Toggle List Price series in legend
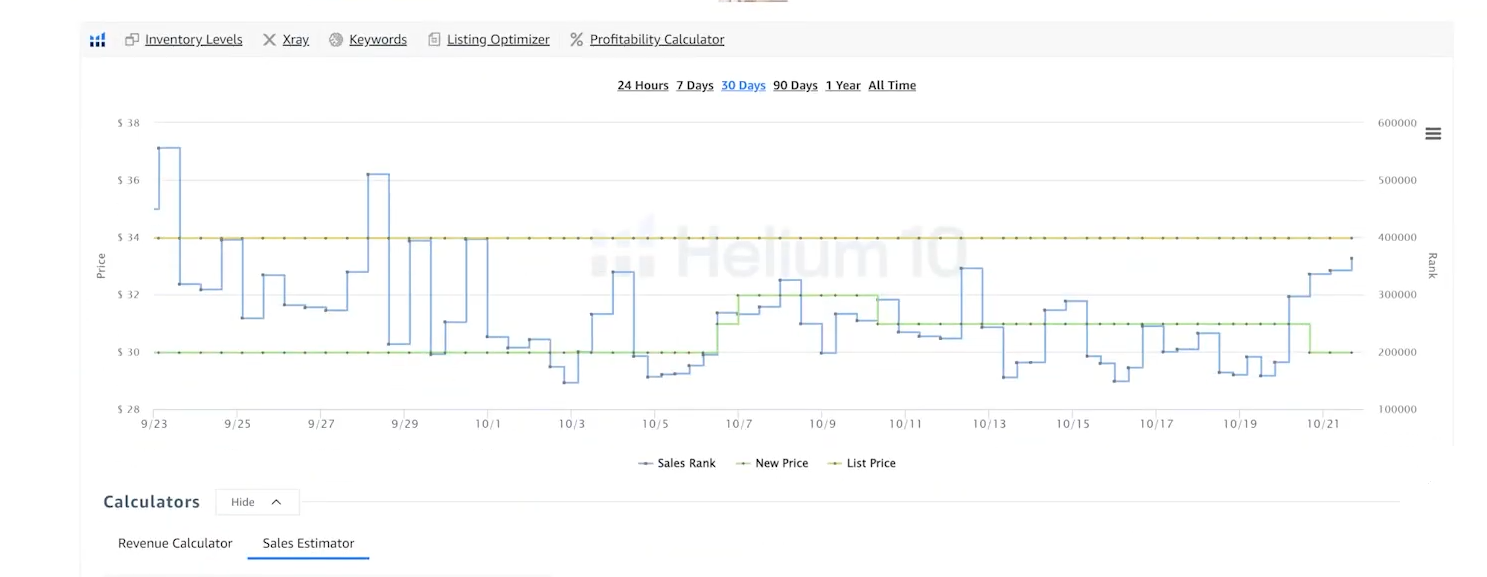This screenshot has width=1487, height=577. (x=861, y=464)
